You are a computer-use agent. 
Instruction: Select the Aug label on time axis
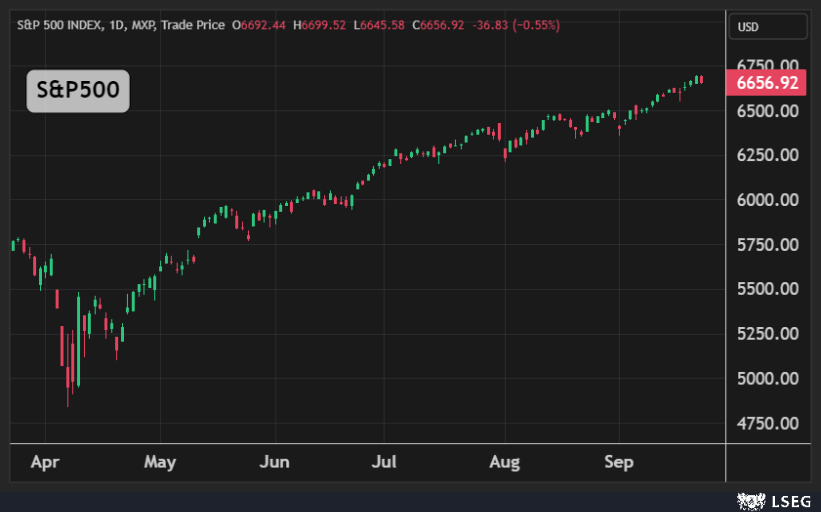point(505,462)
